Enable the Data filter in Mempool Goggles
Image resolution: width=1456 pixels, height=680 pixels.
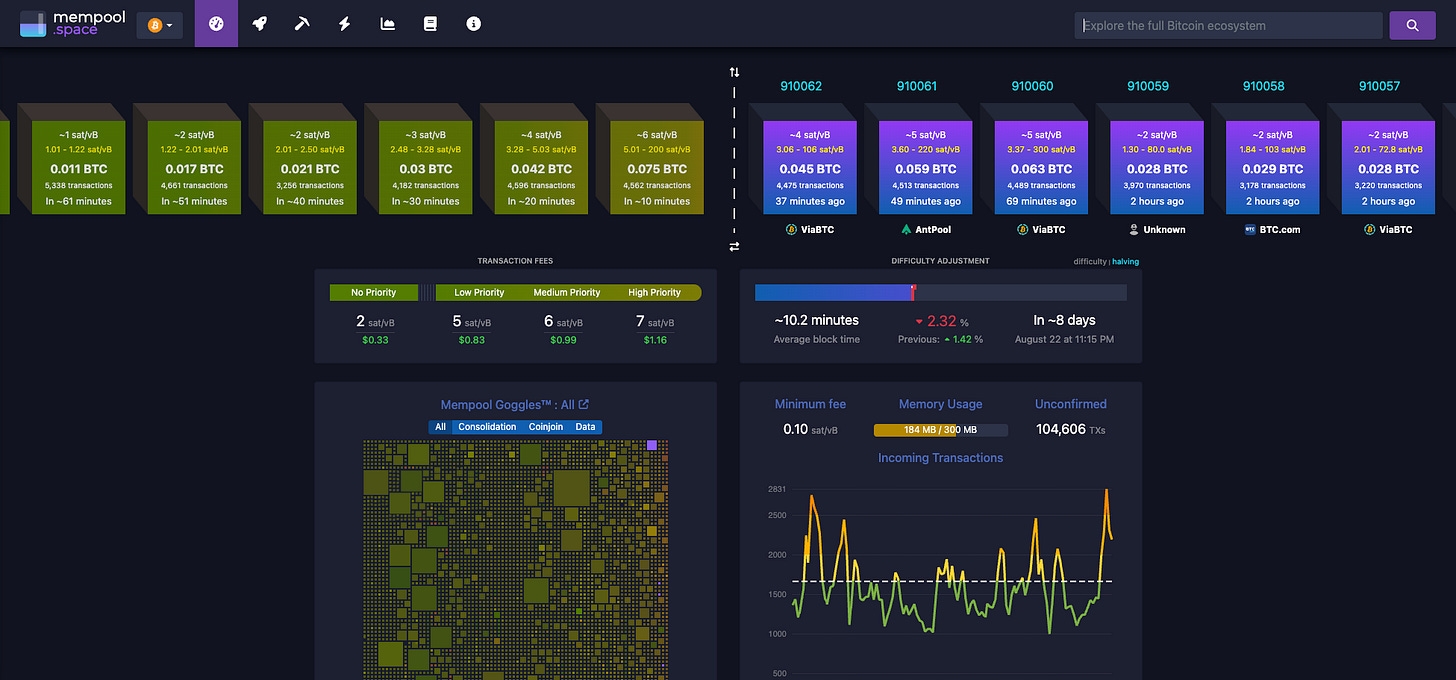[x=586, y=426]
